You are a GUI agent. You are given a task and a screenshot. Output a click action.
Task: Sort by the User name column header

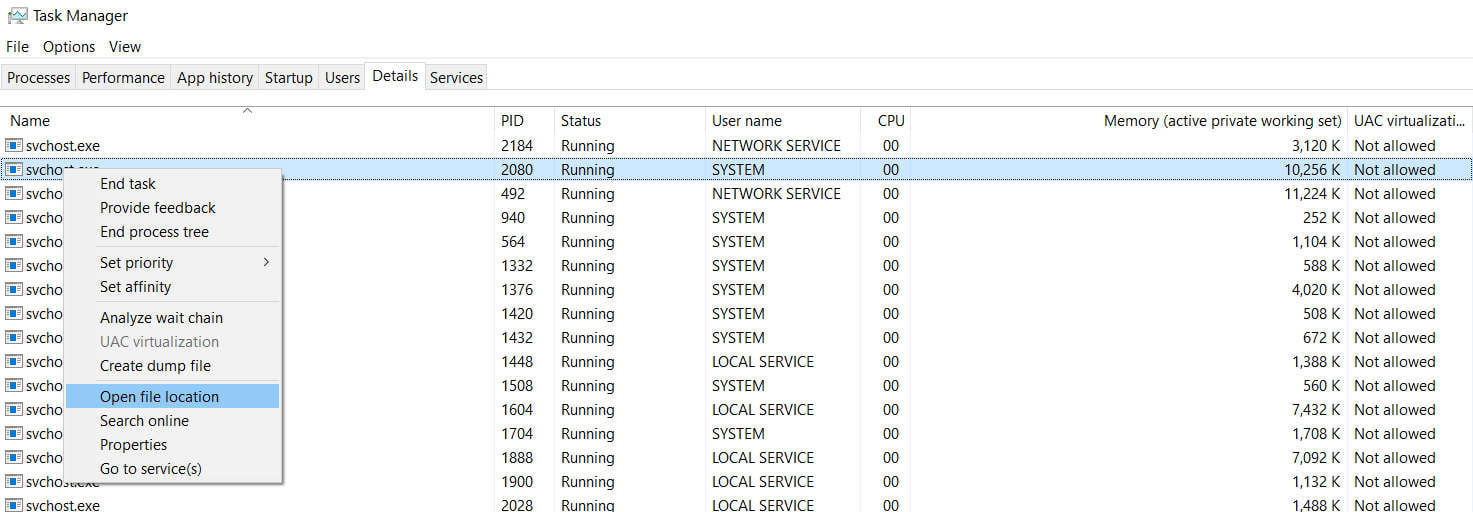pos(783,120)
